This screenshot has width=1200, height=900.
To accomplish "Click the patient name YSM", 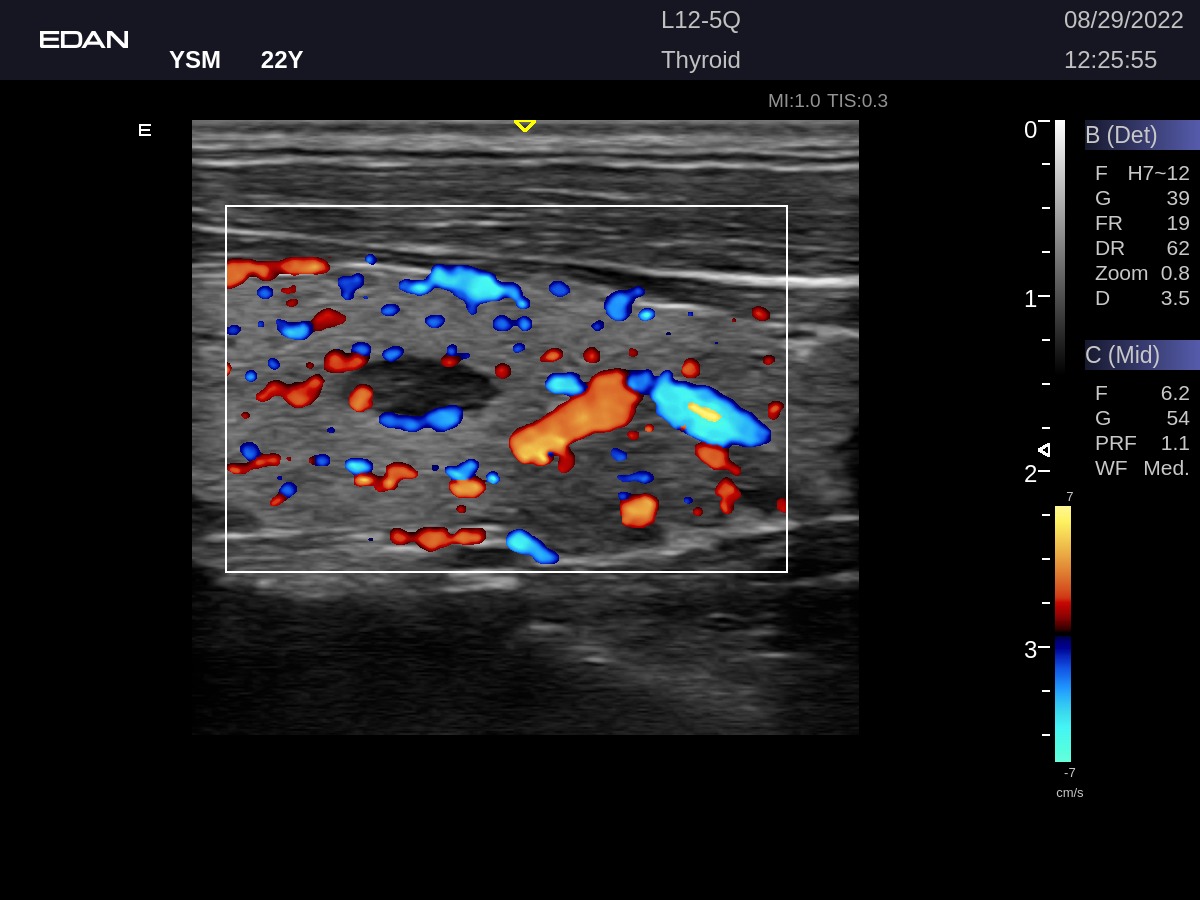I will click(x=195, y=60).
